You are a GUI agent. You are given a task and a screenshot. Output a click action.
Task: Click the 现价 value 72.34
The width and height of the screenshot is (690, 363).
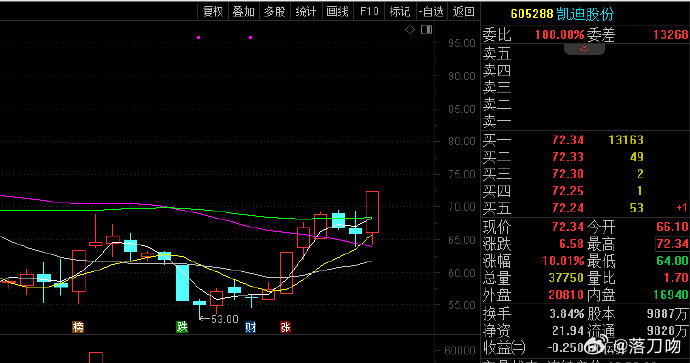568,227
